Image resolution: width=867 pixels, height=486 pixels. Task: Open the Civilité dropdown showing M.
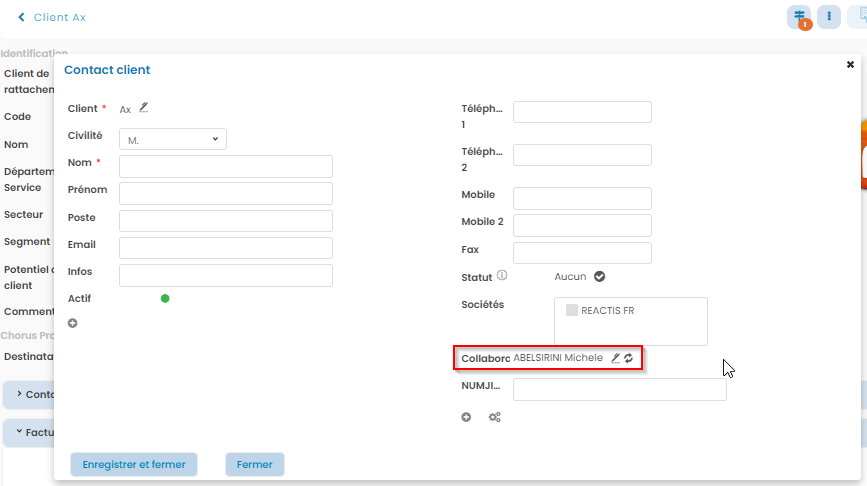point(173,140)
